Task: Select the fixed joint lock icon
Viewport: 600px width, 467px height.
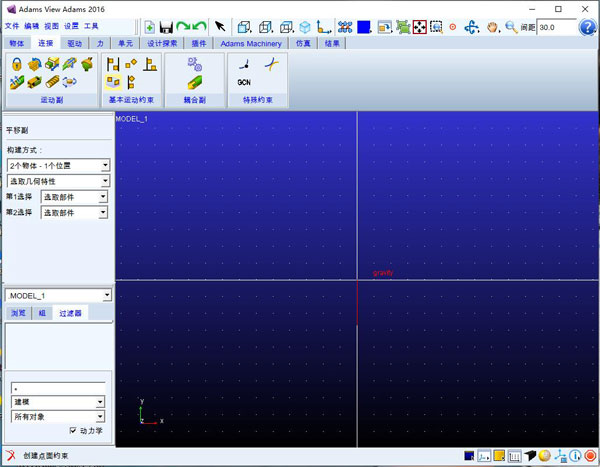Action: click(16, 64)
